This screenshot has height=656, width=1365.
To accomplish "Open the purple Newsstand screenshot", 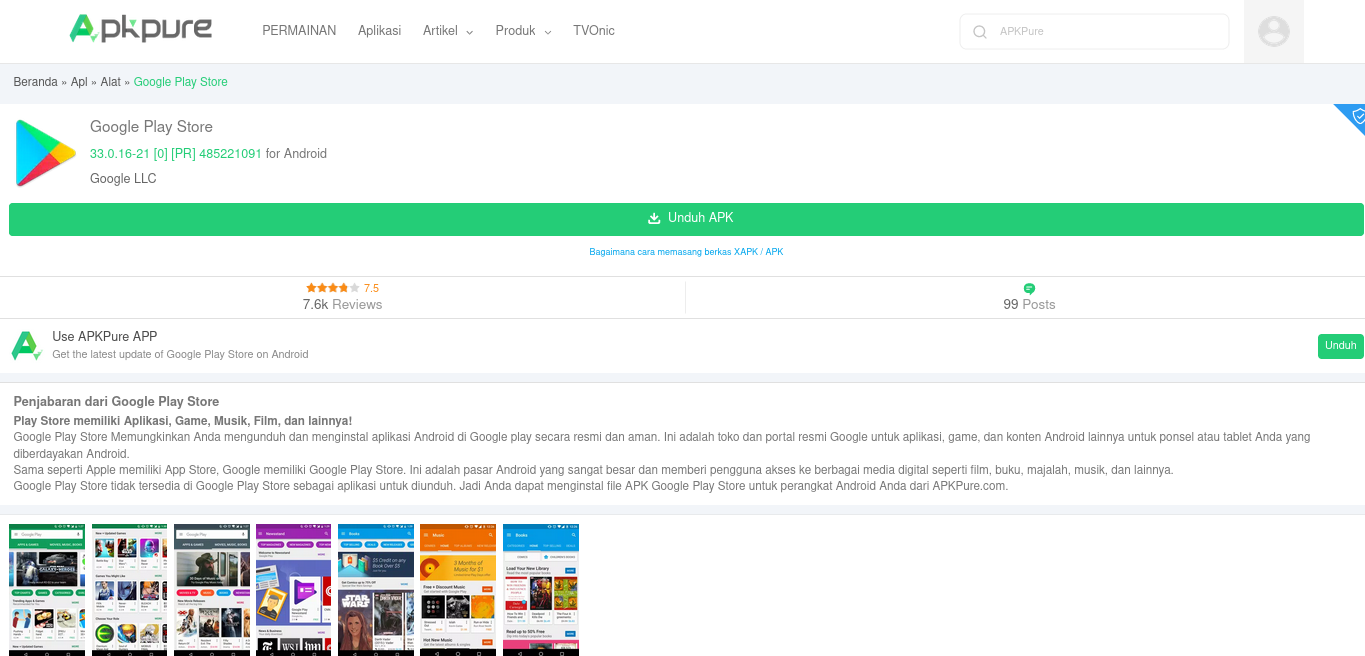I will point(294,590).
